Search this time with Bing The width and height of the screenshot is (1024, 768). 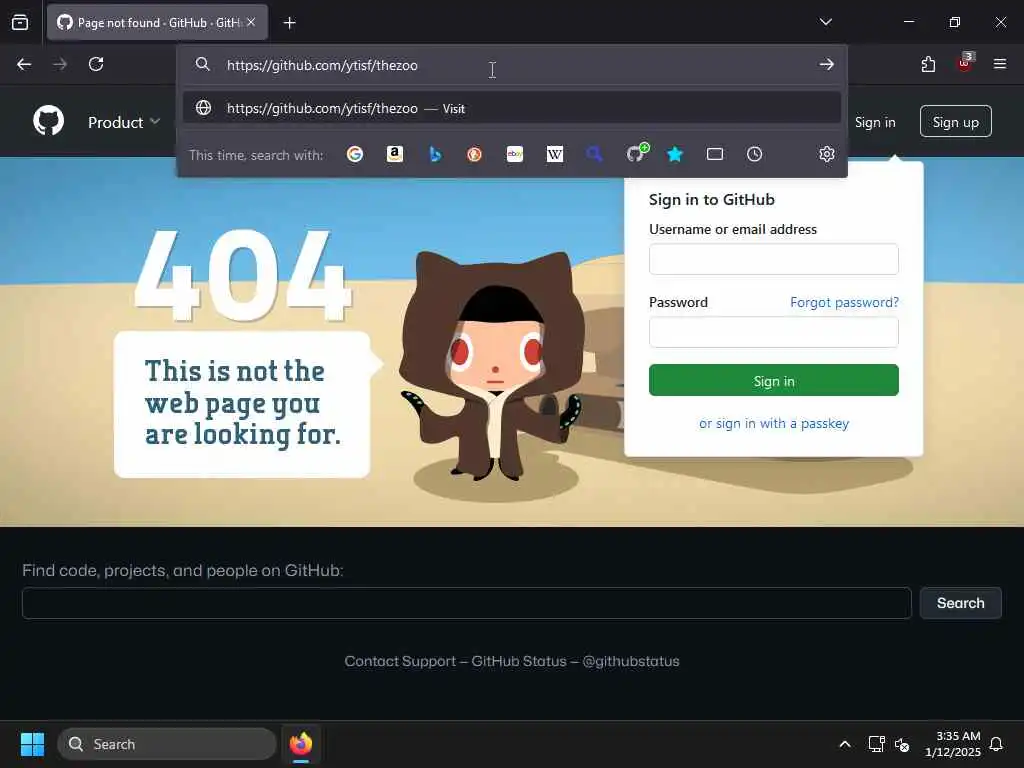(435, 154)
